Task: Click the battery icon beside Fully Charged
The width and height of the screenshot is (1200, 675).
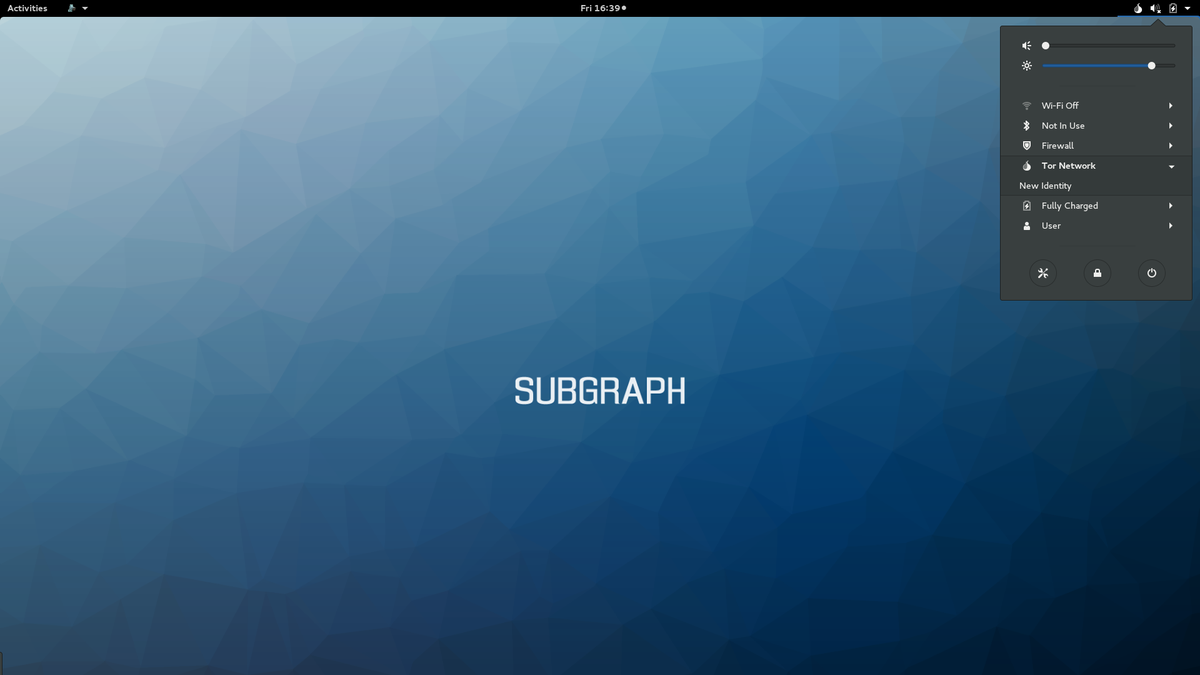Action: [x=1026, y=206]
